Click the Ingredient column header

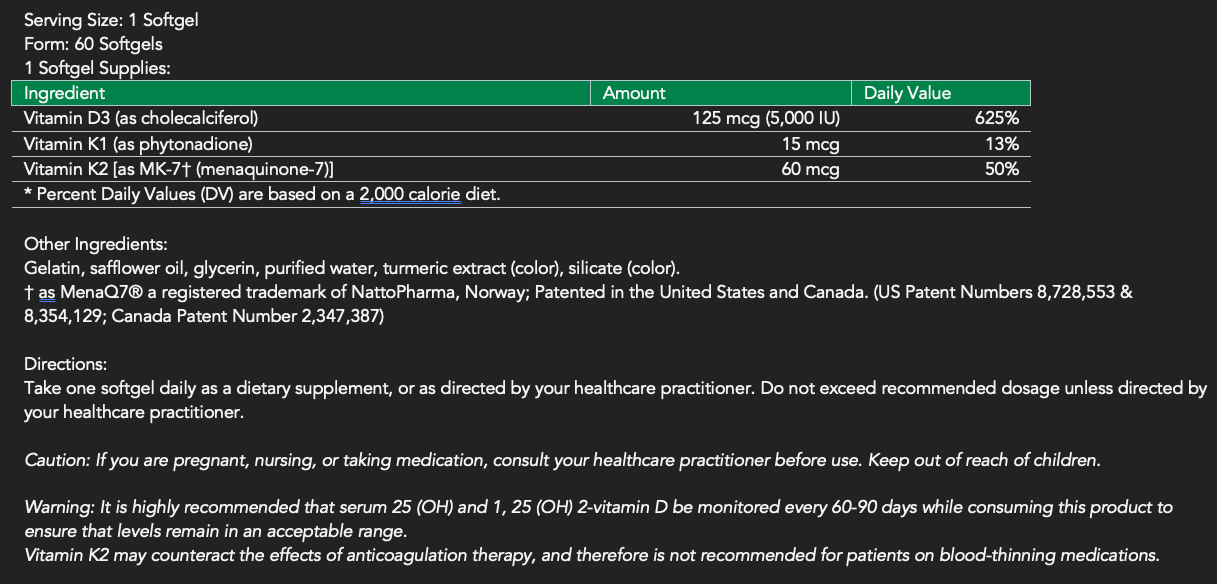coord(64,93)
